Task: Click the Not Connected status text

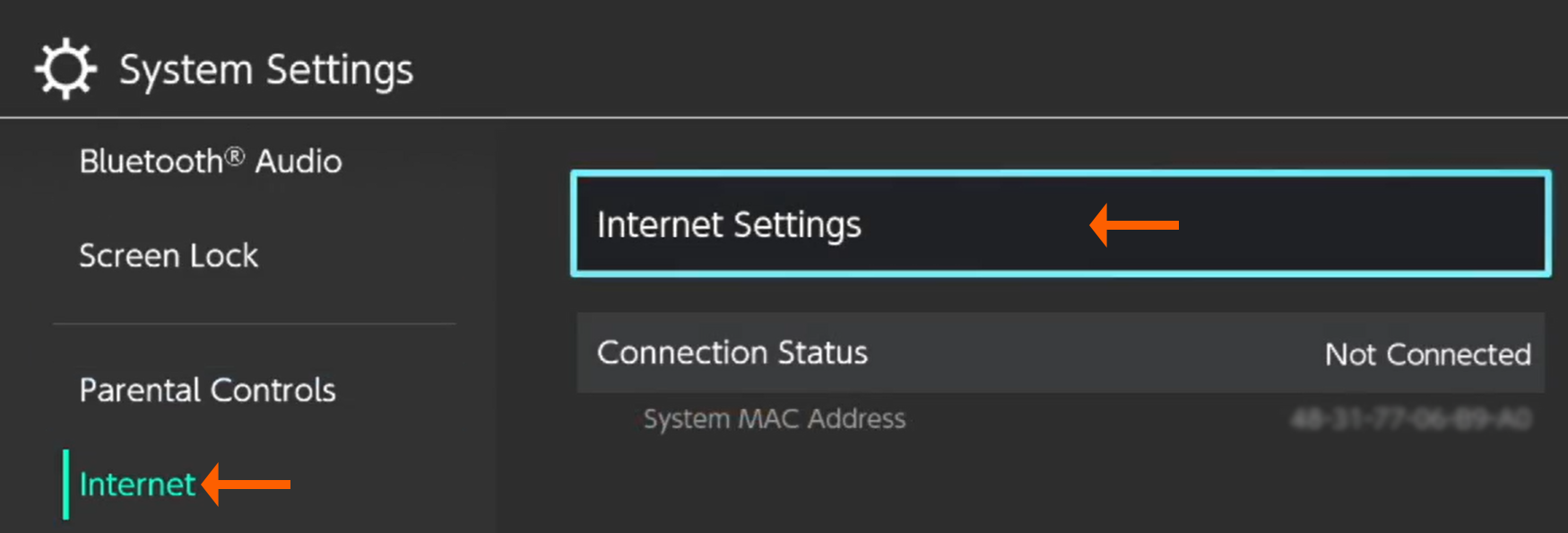Action: point(1426,354)
